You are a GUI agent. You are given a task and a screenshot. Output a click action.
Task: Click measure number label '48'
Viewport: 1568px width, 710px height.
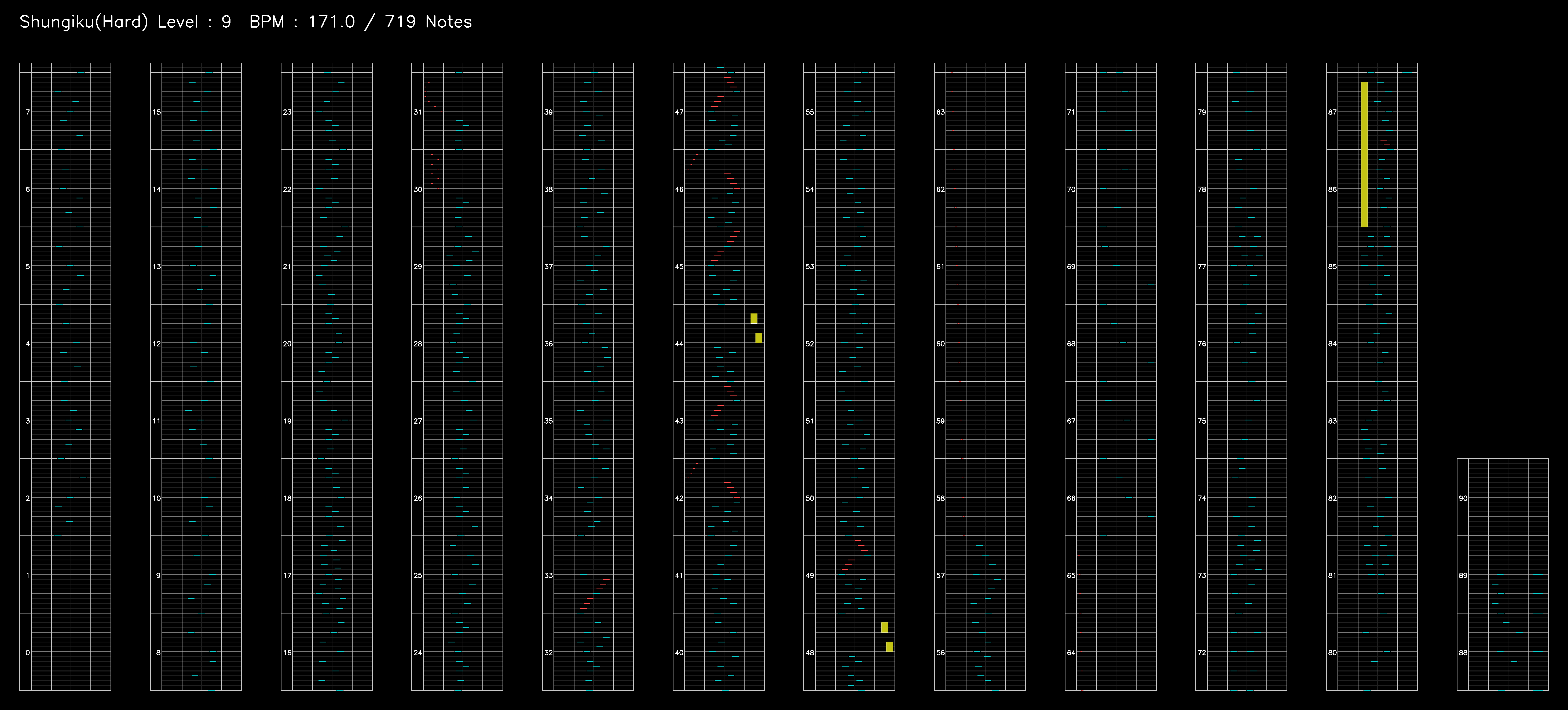point(809,653)
